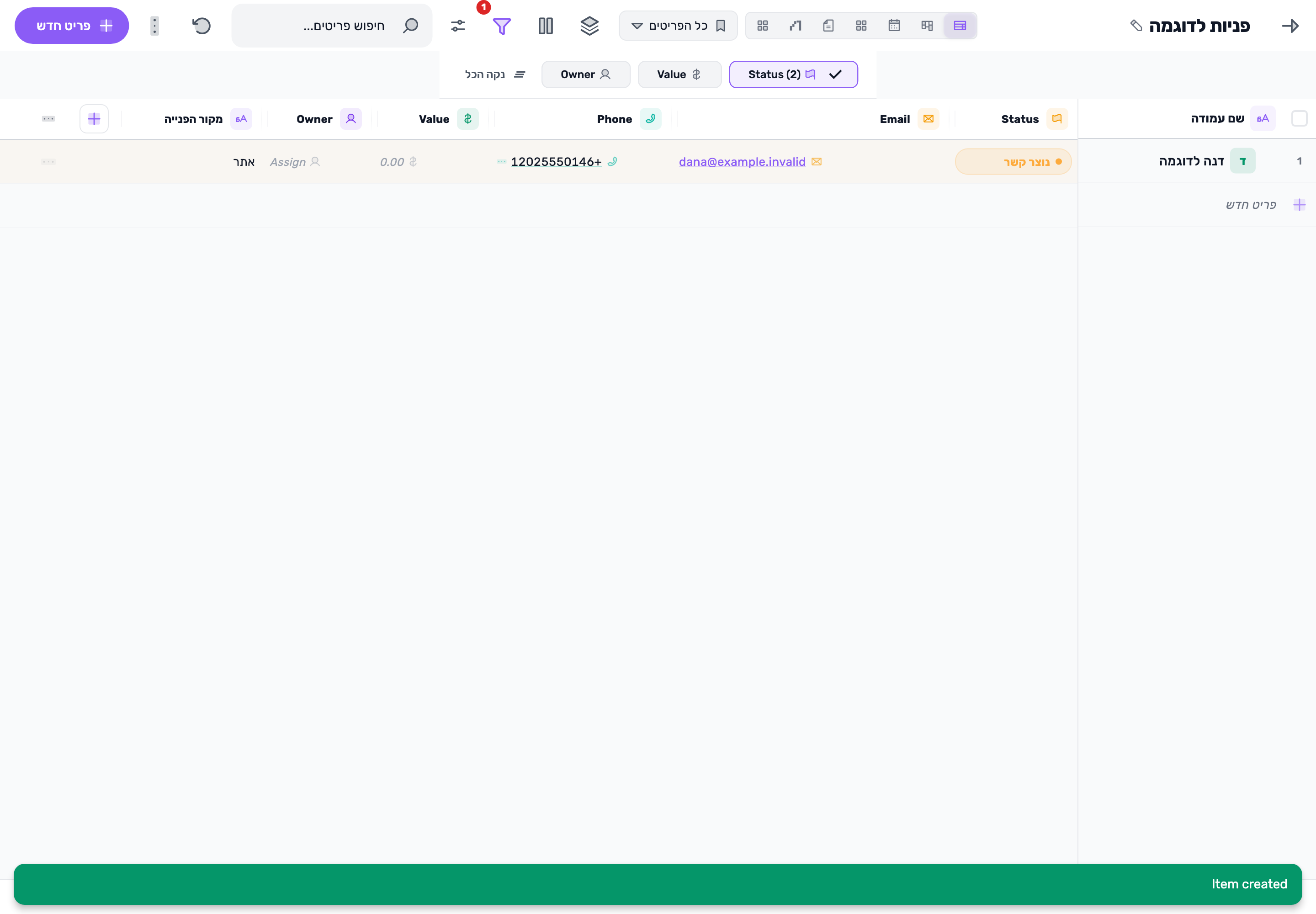
Task: Click the פריט חדש purple button
Action: (72, 26)
